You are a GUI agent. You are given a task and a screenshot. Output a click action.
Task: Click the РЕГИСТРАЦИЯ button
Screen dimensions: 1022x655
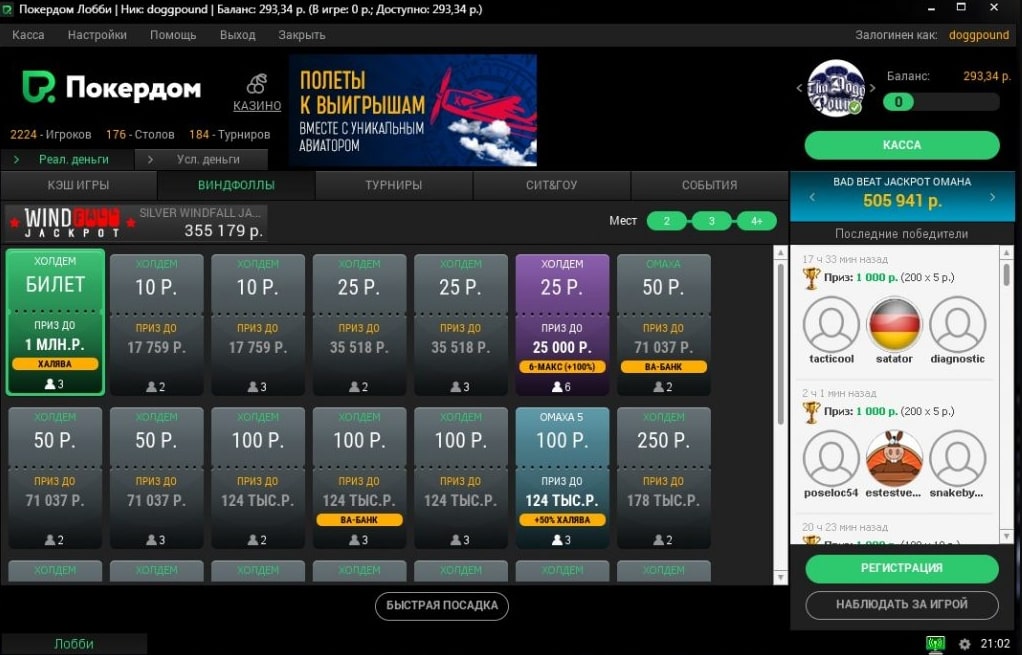point(901,568)
